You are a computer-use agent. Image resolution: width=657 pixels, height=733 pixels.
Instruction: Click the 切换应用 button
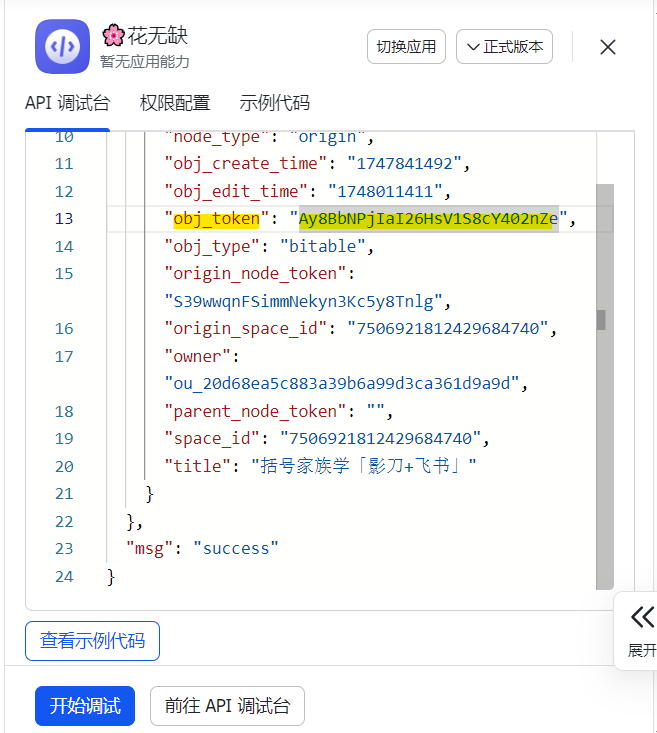406,47
